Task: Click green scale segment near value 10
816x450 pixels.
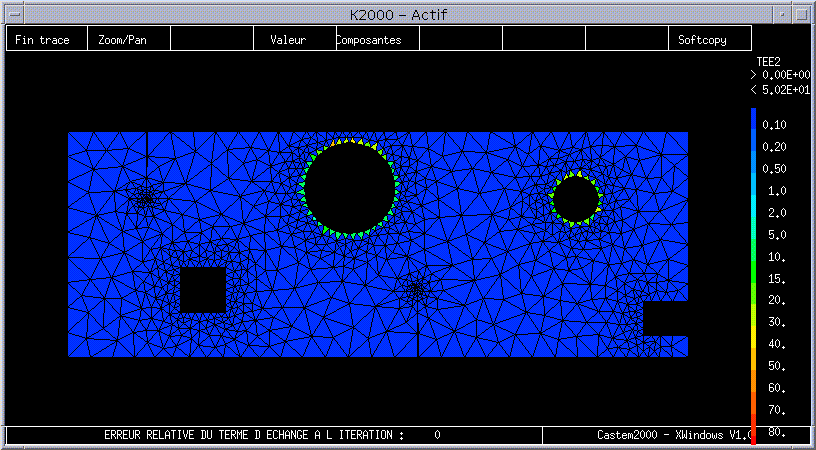Action: pyautogui.click(x=753, y=257)
